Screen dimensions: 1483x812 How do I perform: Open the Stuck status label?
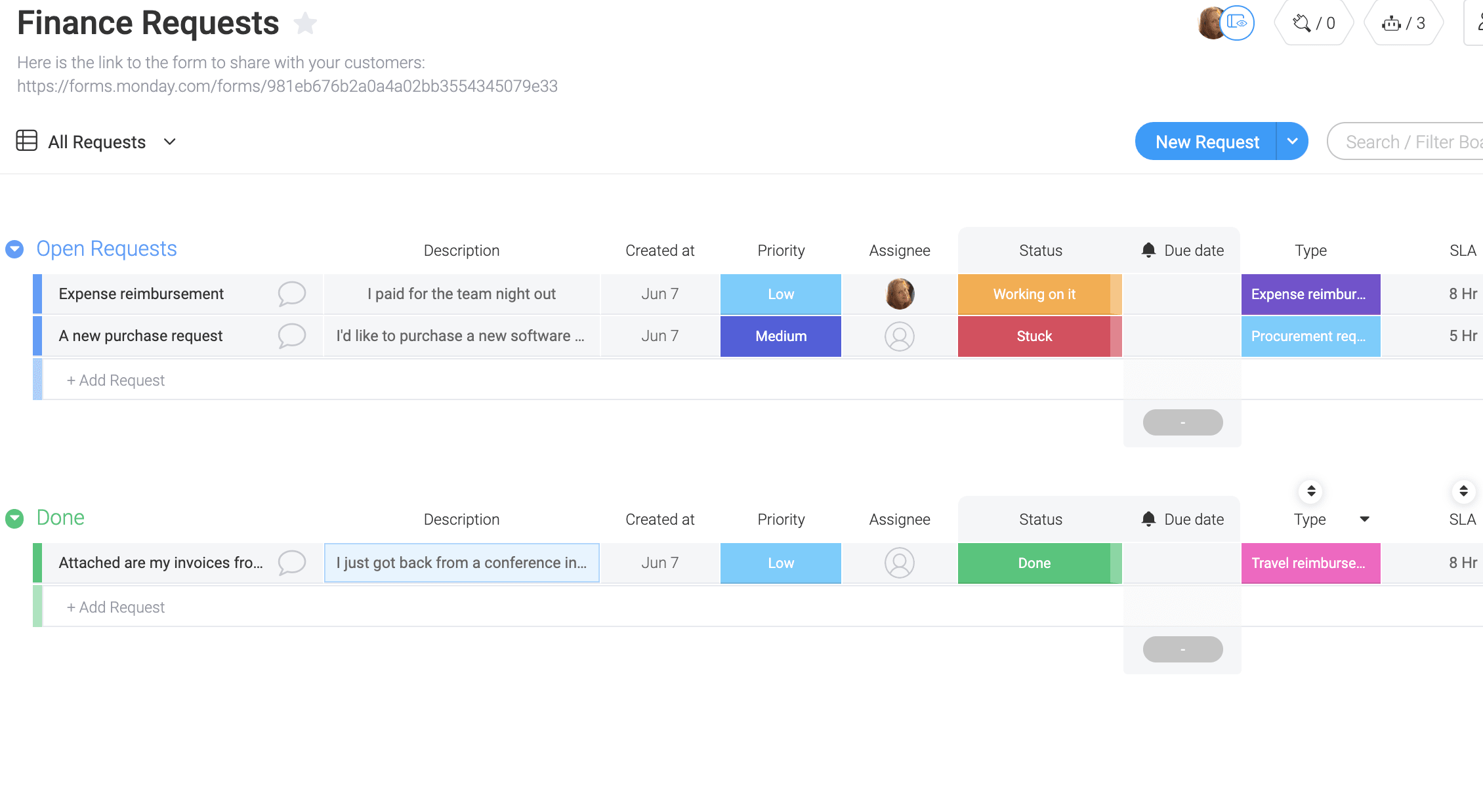tap(1034, 336)
